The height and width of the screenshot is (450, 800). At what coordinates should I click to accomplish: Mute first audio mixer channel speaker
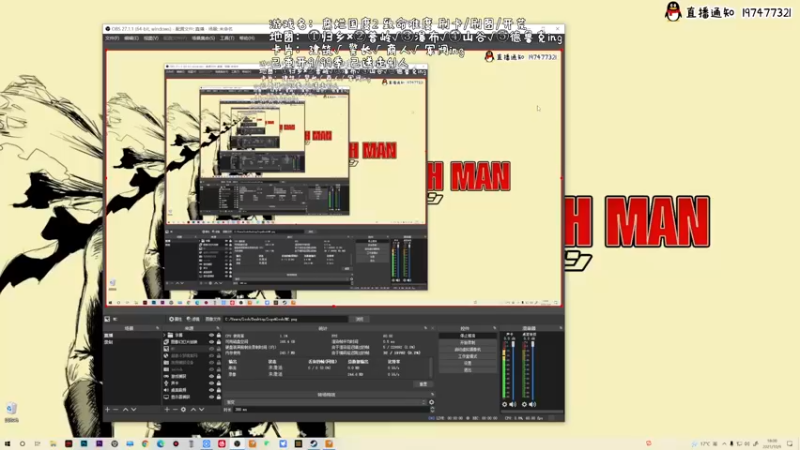point(512,404)
